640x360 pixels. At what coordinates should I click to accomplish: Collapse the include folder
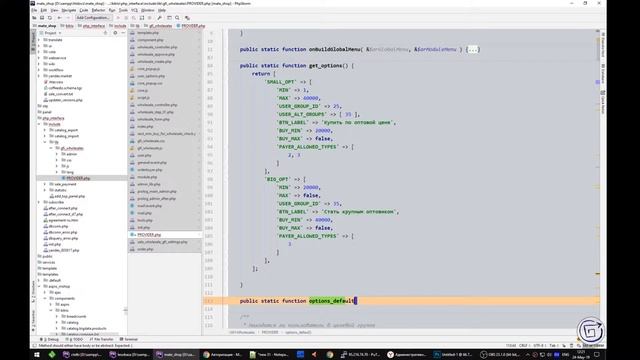coord(40,124)
